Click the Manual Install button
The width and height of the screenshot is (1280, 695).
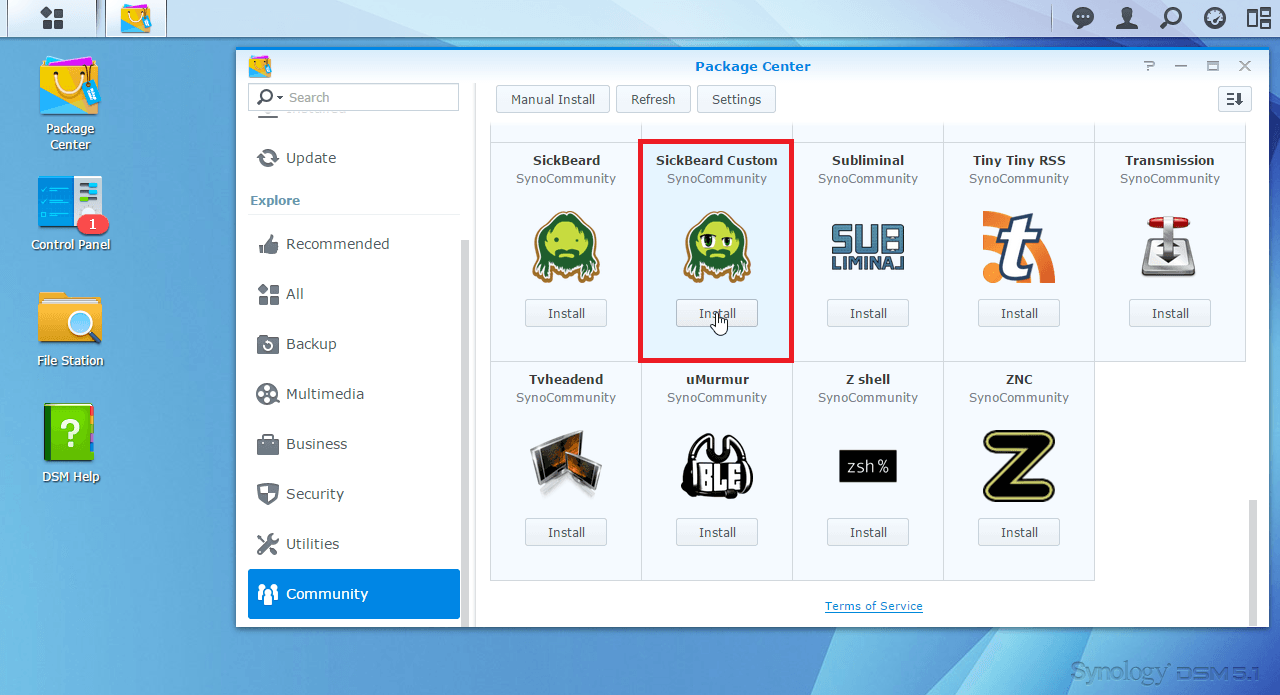553,99
